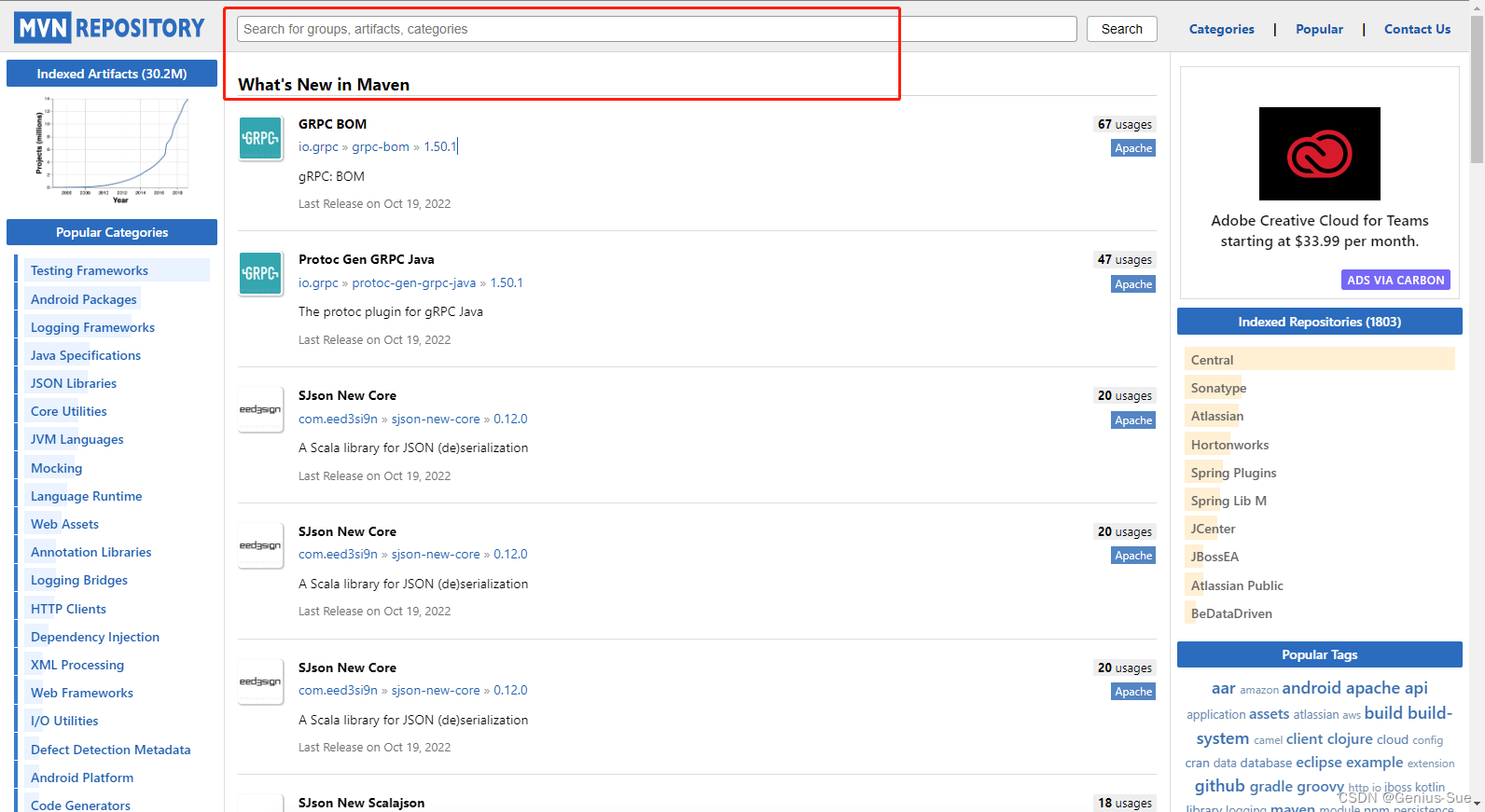The image size is (1485, 812).
Task: Click the aar popular tag
Action: pos(1223,688)
